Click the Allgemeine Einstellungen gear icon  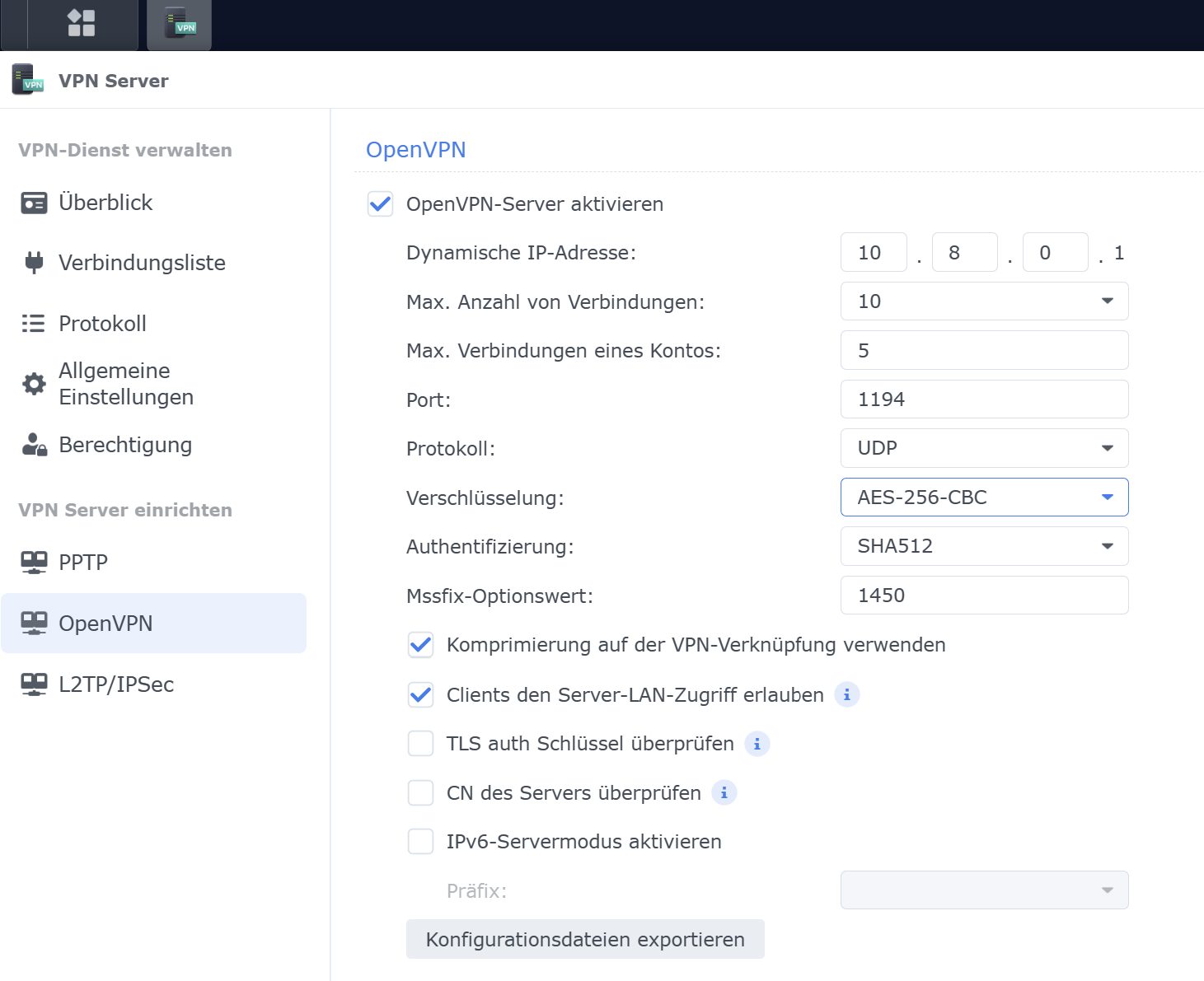34,384
